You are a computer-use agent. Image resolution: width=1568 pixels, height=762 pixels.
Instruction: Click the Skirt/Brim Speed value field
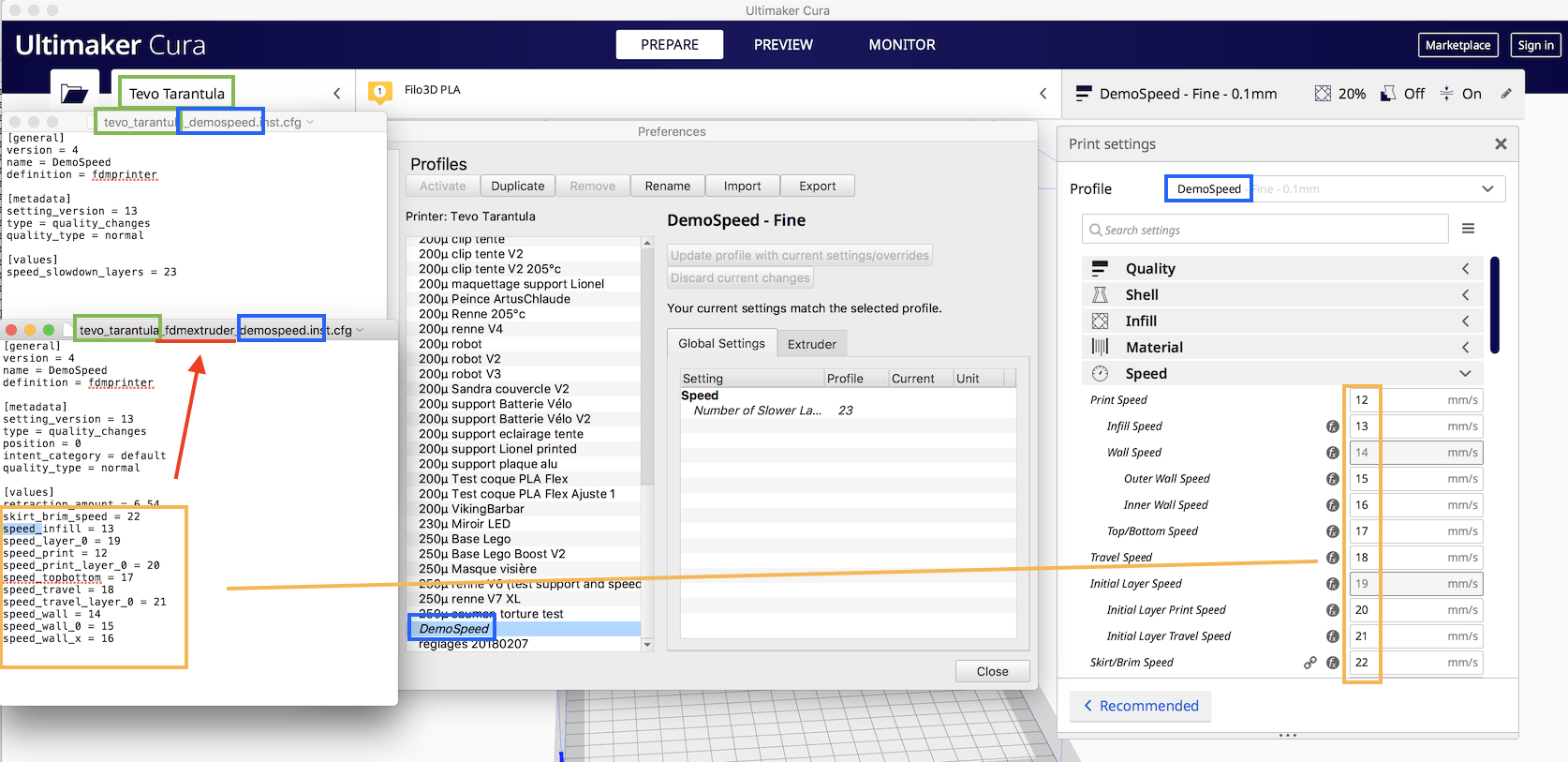click(x=1415, y=663)
